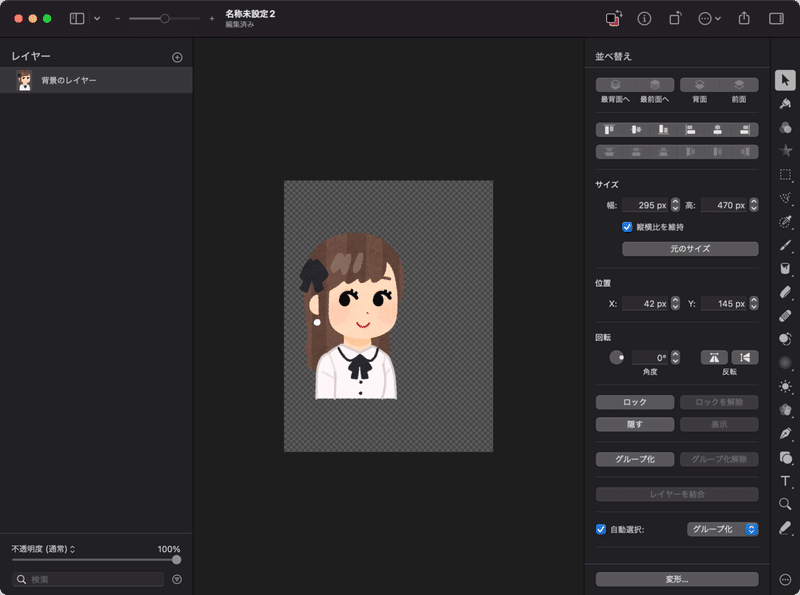The width and height of the screenshot is (800, 595).
Task: Bring layer forward (前面)
Action: pyautogui.click(x=739, y=85)
